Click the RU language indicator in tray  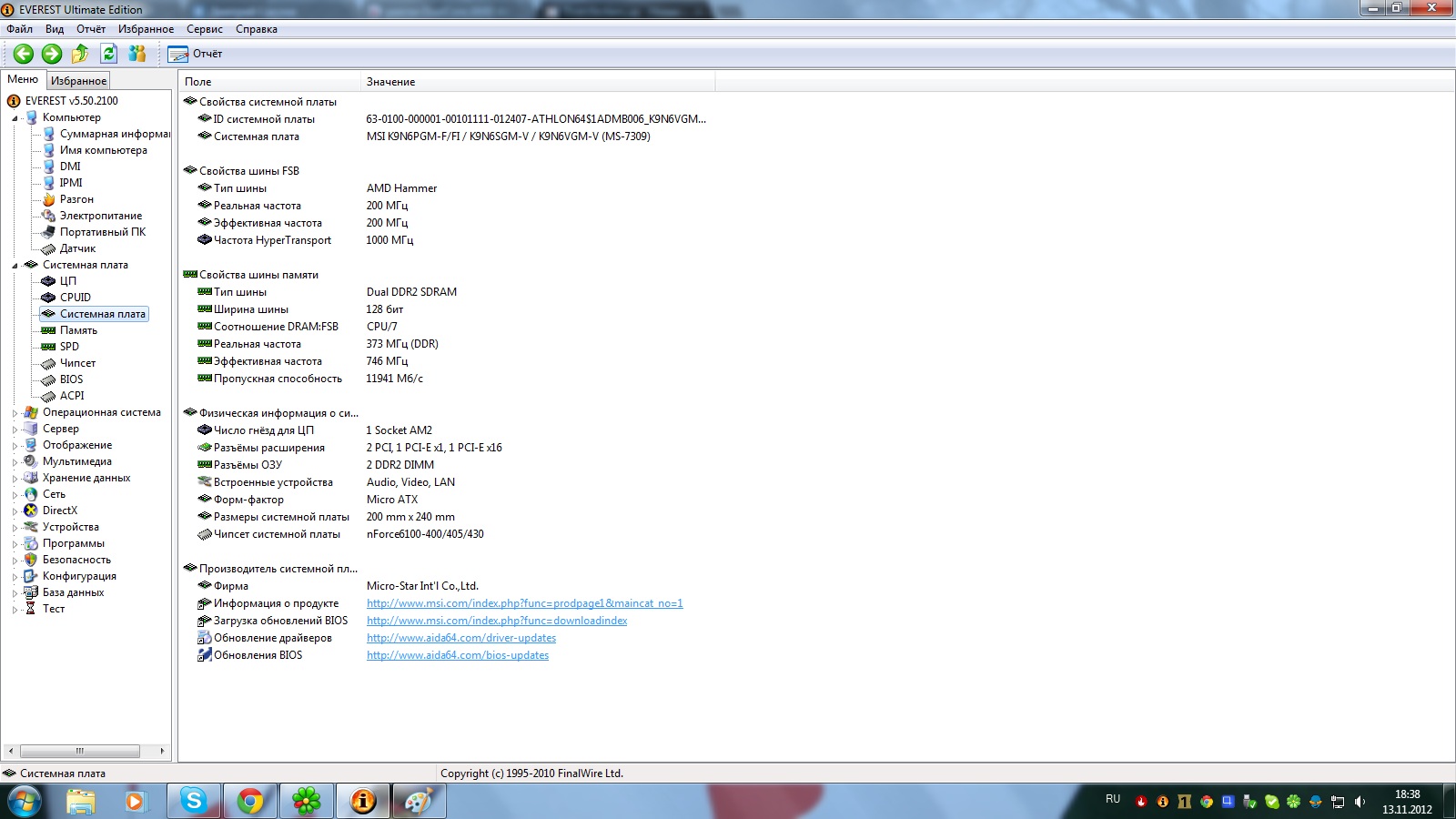[x=1113, y=799]
